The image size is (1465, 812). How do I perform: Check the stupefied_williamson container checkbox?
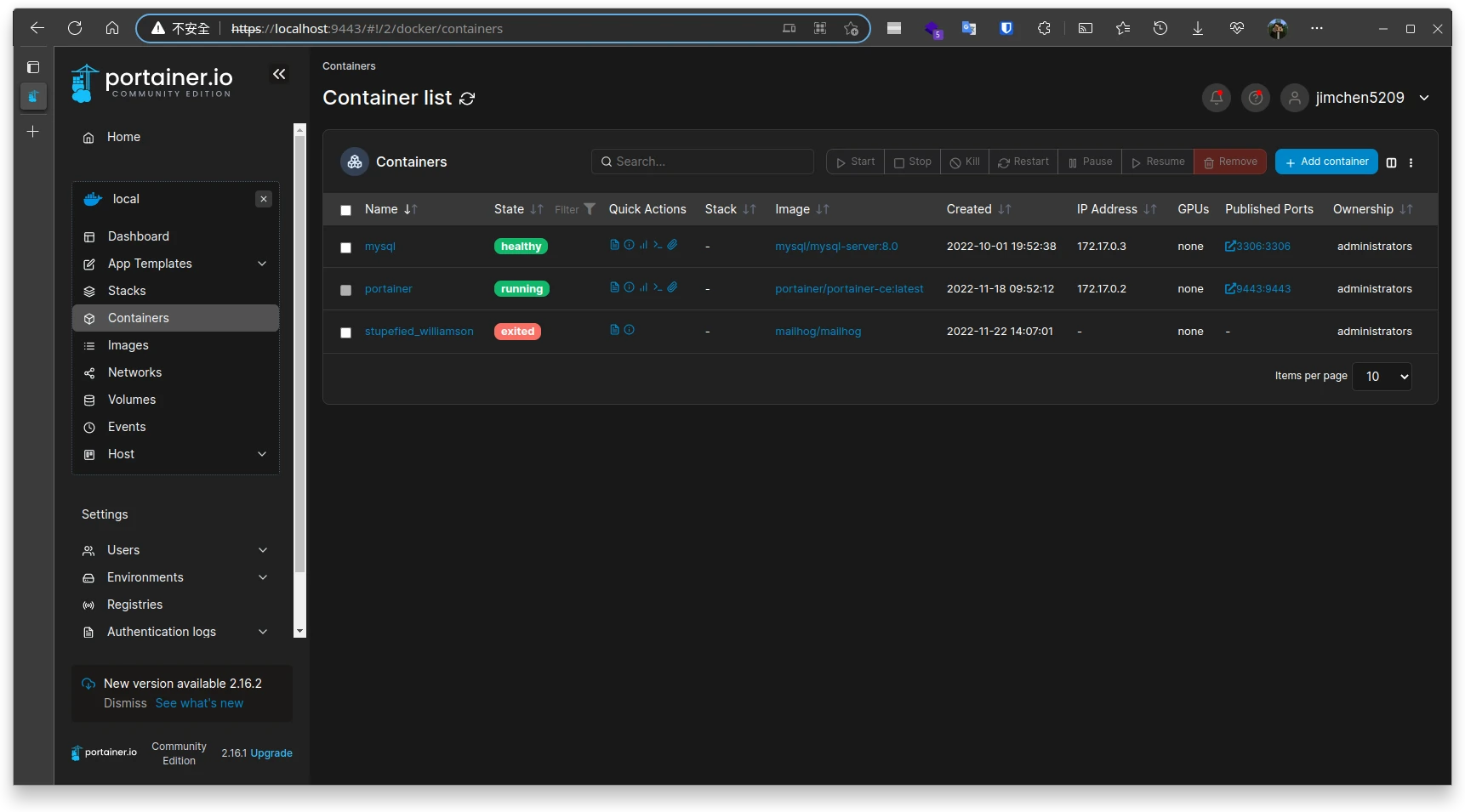click(x=345, y=332)
